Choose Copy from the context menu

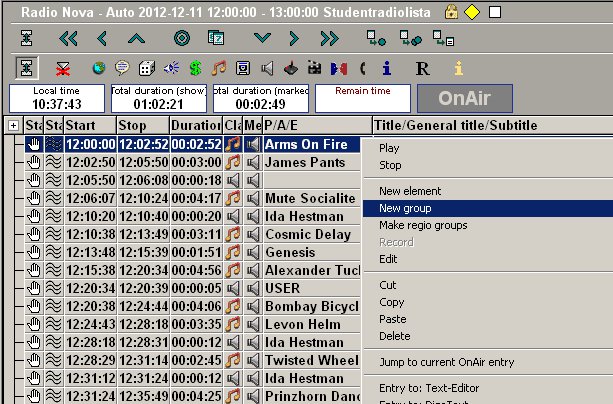391,302
